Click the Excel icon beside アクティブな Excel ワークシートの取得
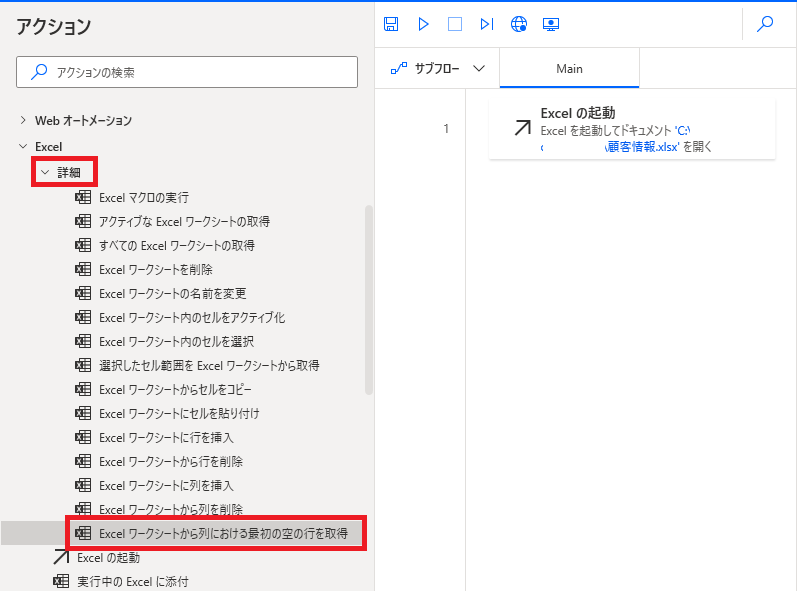The image size is (797, 591). (x=83, y=221)
